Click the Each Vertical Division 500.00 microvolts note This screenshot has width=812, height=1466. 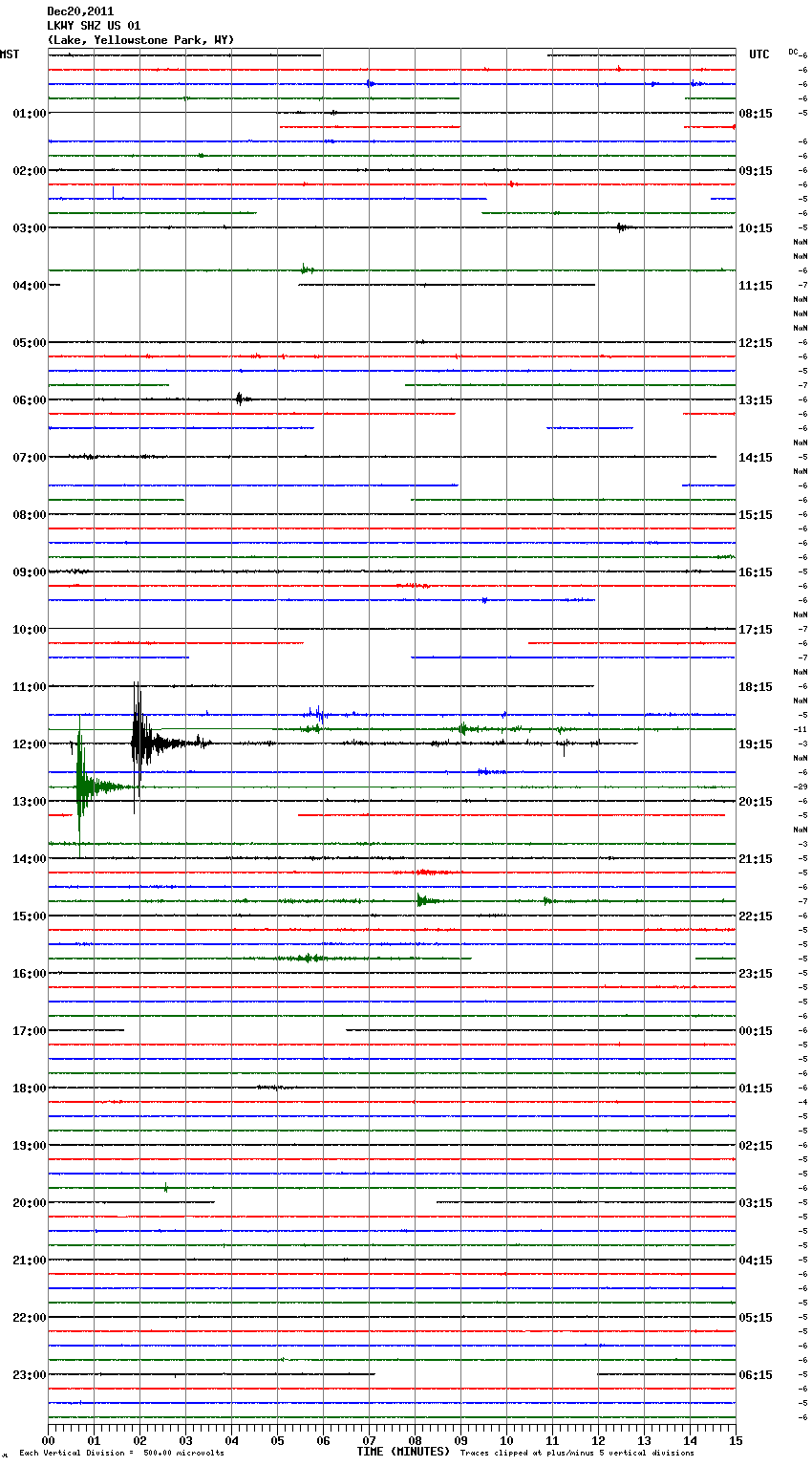122,1454
